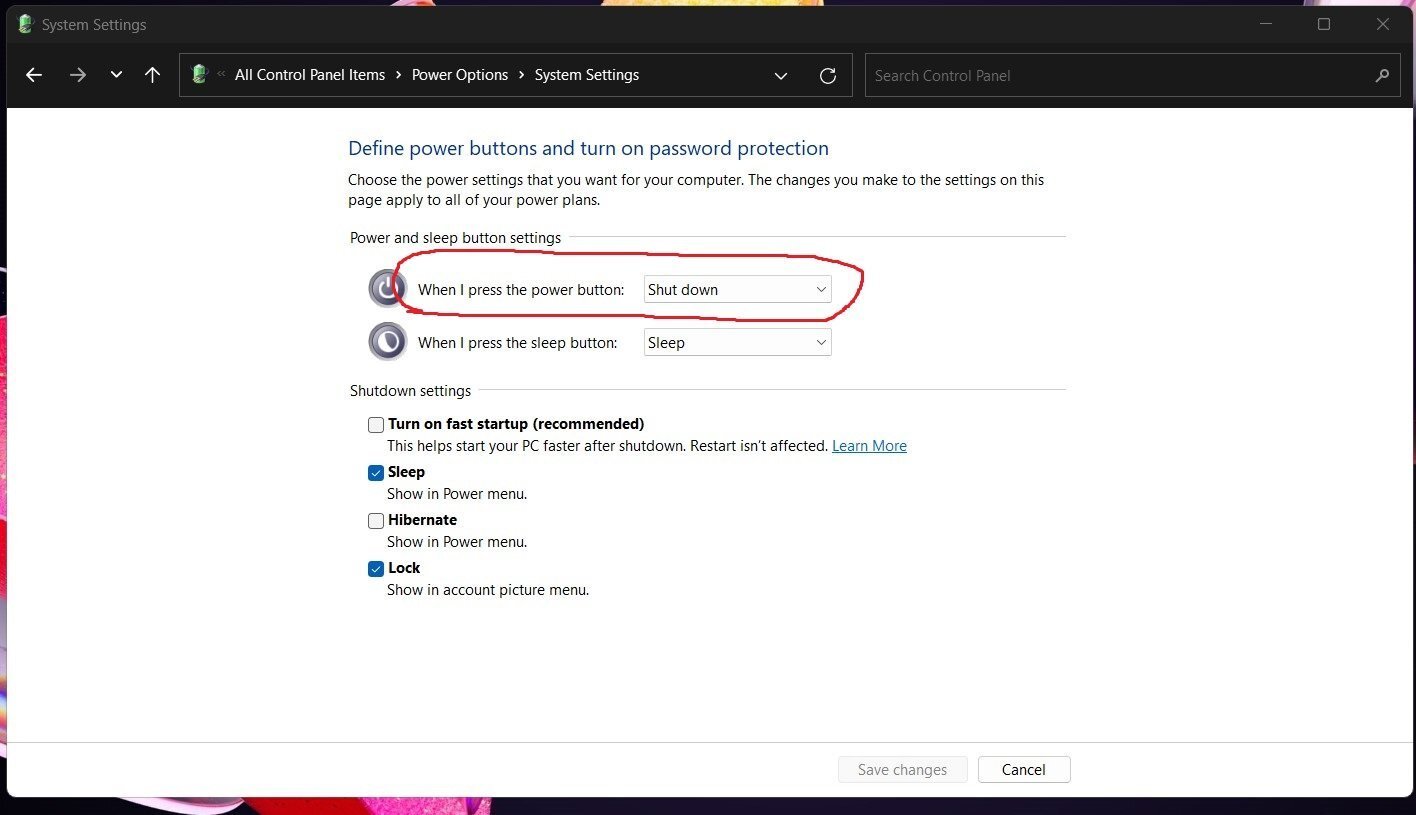The width and height of the screenshot is (1416, 815).
Task: Enable Turn on fast startup checkbox
Action: pos(376,425)
